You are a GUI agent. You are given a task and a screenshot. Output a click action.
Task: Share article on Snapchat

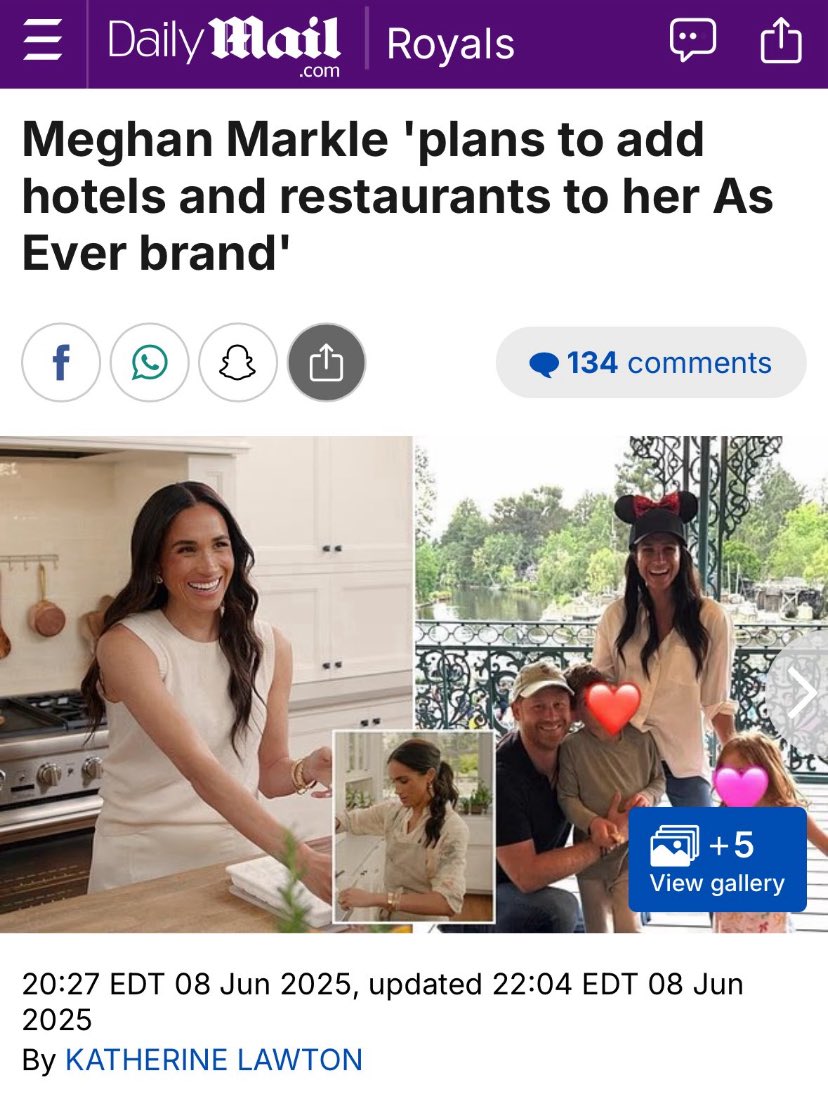(x=238, y=362)
